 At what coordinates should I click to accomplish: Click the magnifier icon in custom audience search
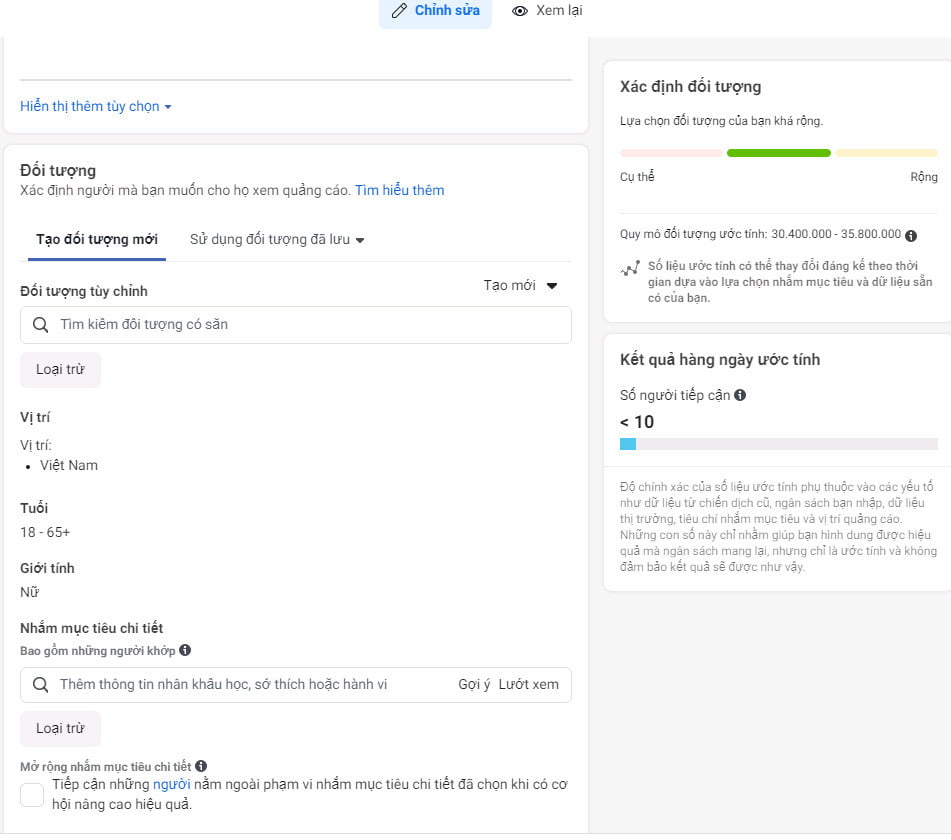pyautogui.click(x=41, y=324)
